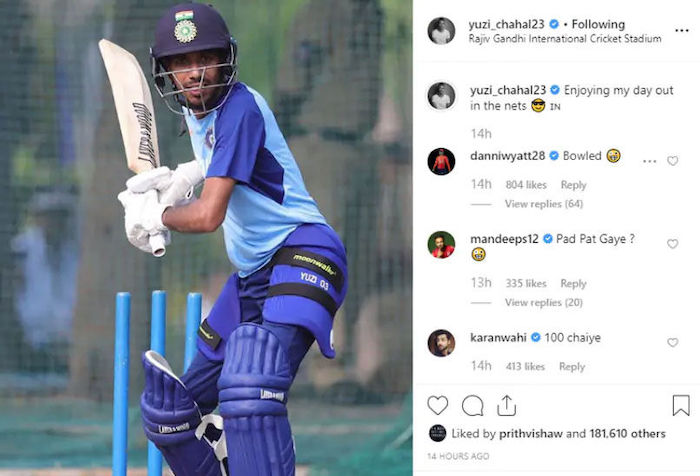Open the prithvishaw liker profile link
The height and width of the screenshot is (476, 700).
pos(530,434)
